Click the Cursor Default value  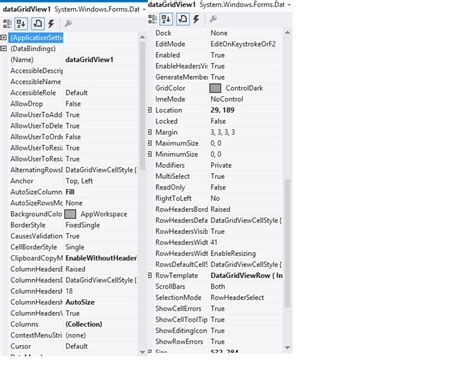click(x=76, y=346)
